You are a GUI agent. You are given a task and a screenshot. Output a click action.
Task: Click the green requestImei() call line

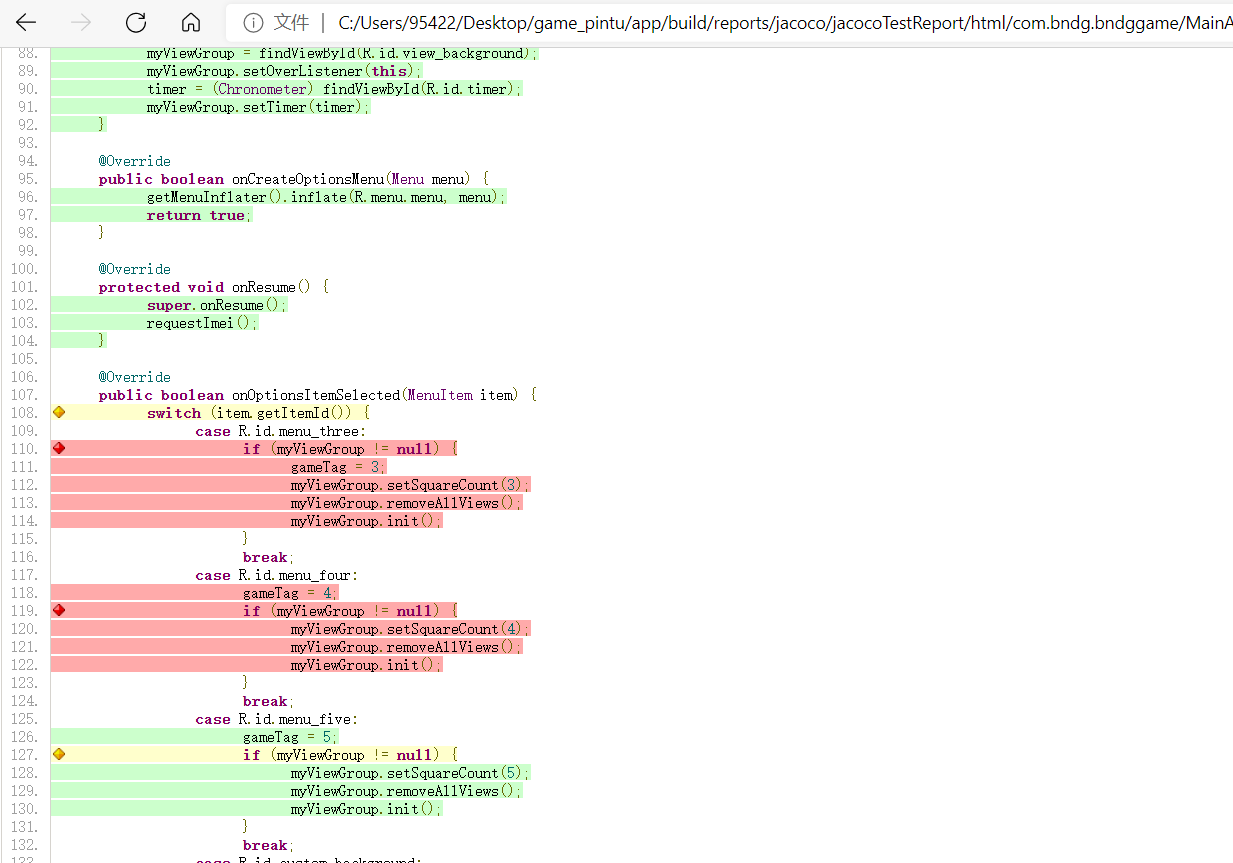(200, 323)
